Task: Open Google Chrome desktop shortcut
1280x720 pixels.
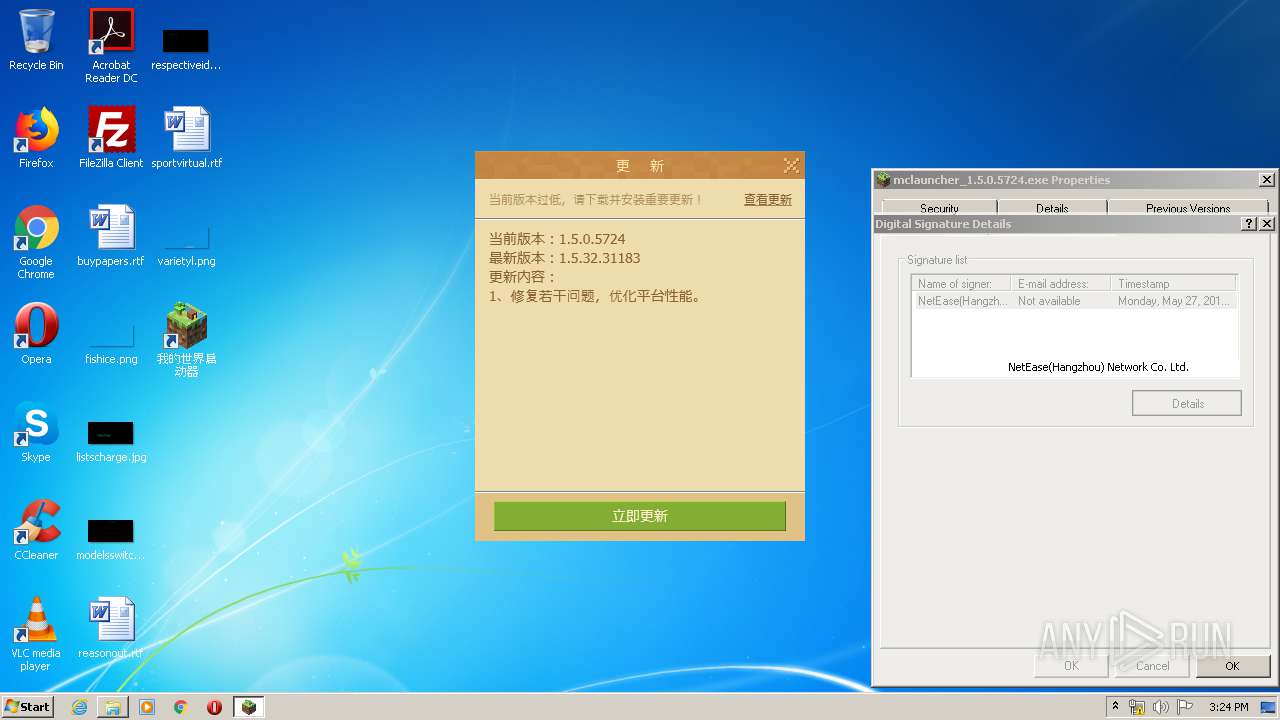Action: [x=36, y=242]
